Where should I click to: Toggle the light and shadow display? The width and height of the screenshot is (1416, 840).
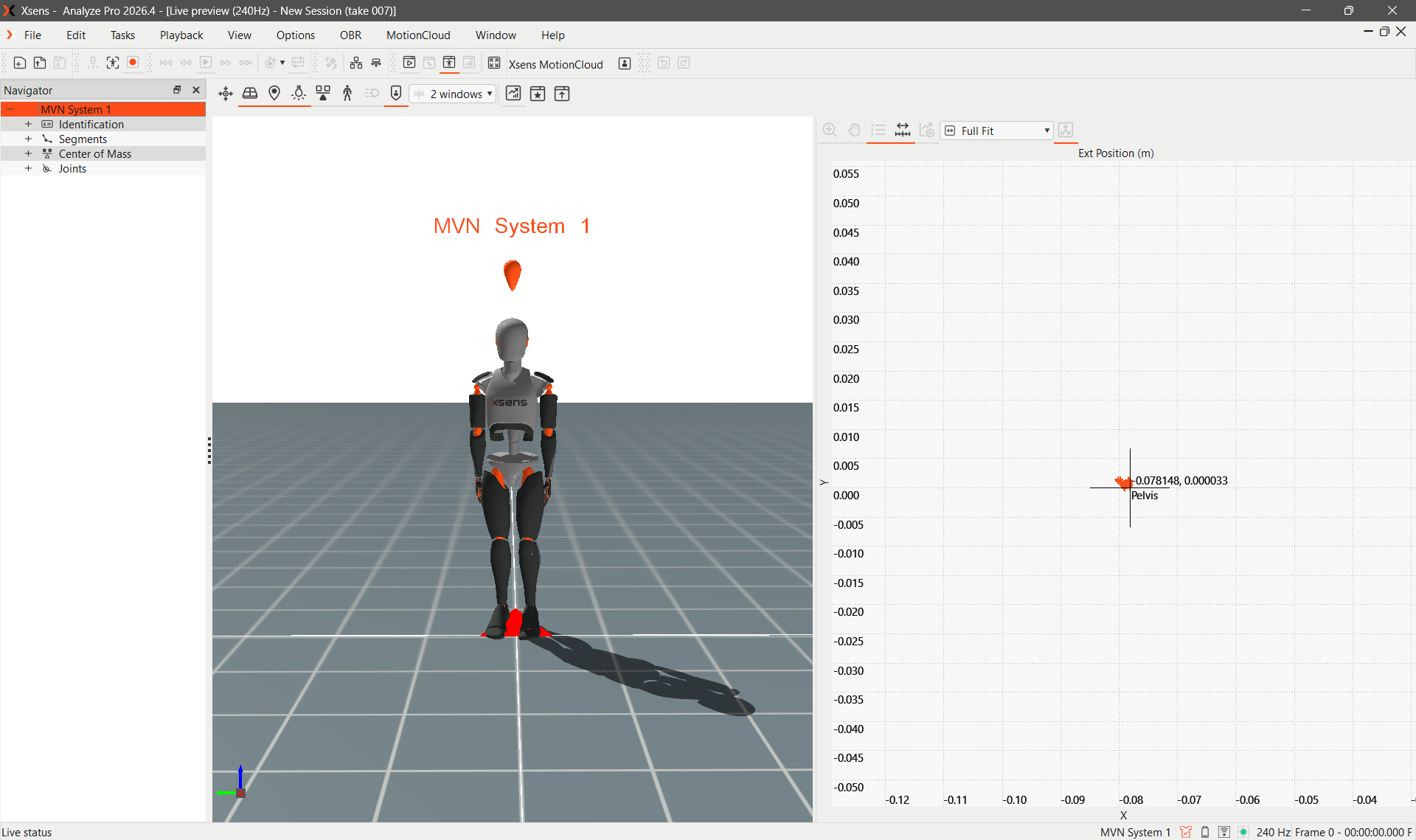[x=299, y=94]
